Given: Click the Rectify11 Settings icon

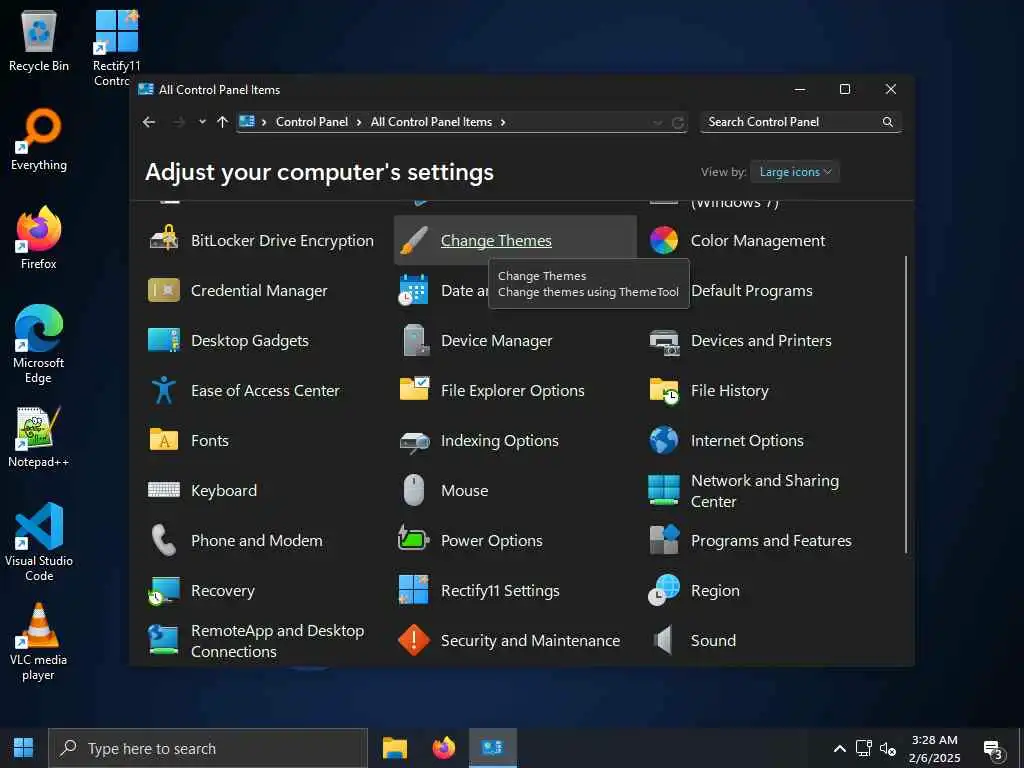Looking at the screenshot, I should [414, 590].
